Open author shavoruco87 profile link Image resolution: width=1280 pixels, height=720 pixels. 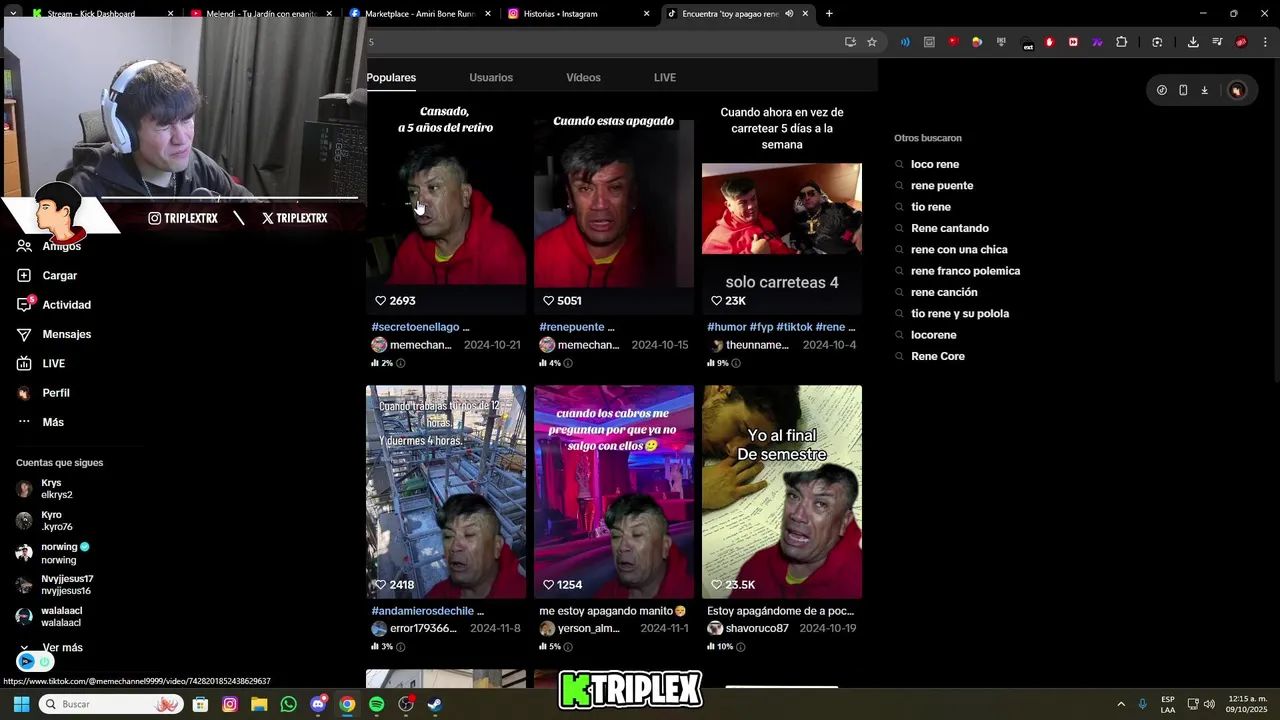[757, 629]
